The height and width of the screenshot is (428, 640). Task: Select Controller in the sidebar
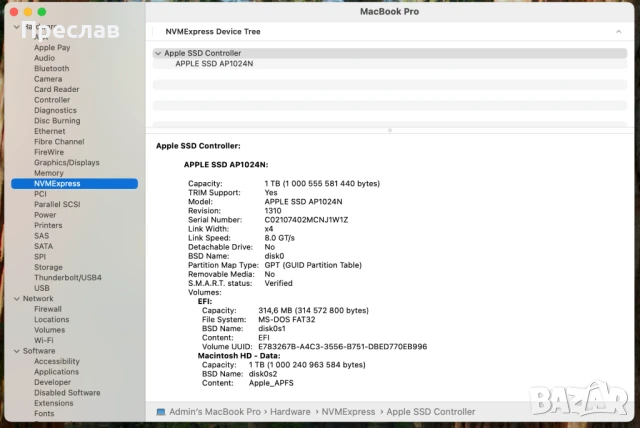(x=52, y=100)
